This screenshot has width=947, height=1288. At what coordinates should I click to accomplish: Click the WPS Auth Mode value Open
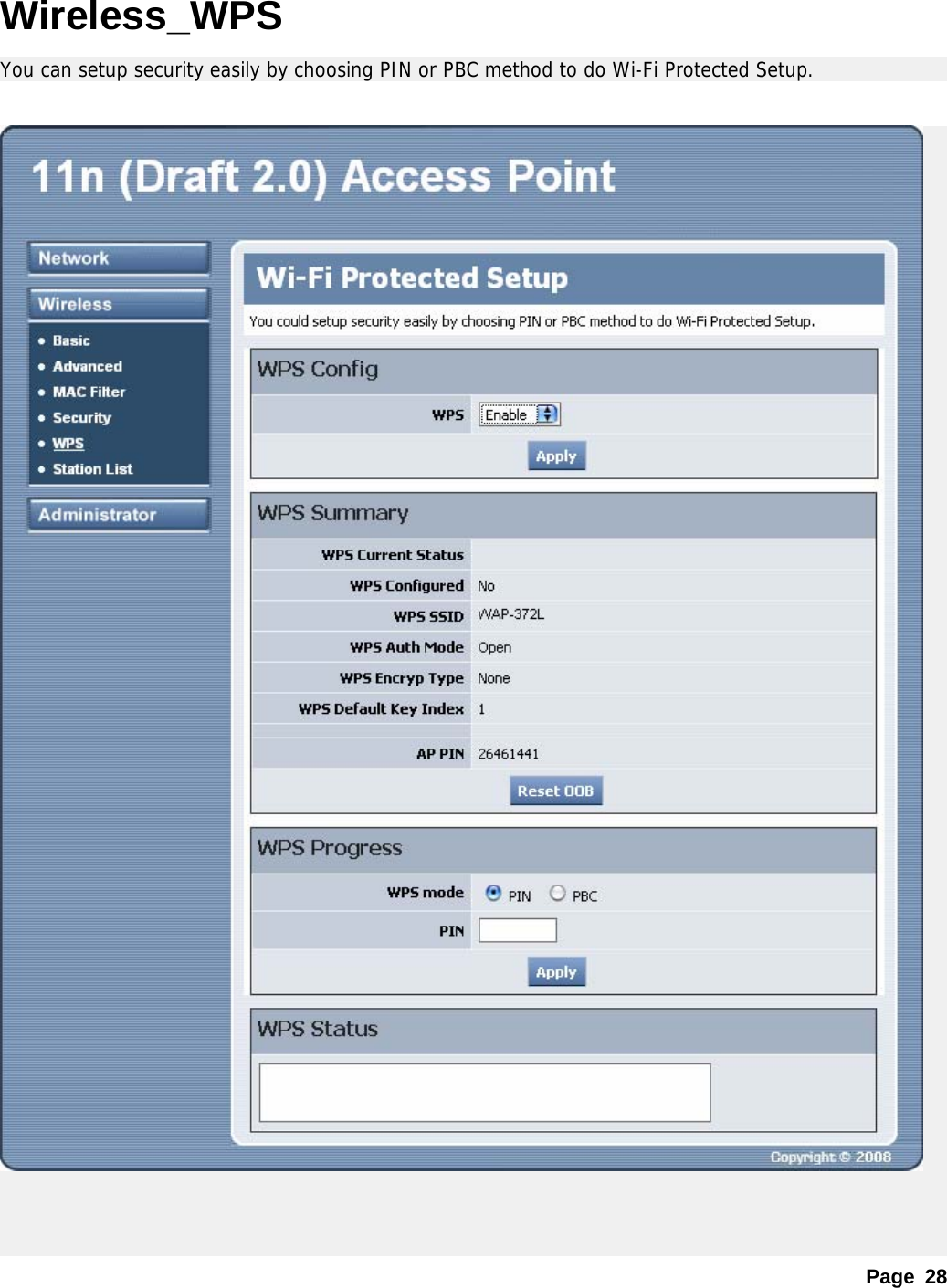point(494,647)
